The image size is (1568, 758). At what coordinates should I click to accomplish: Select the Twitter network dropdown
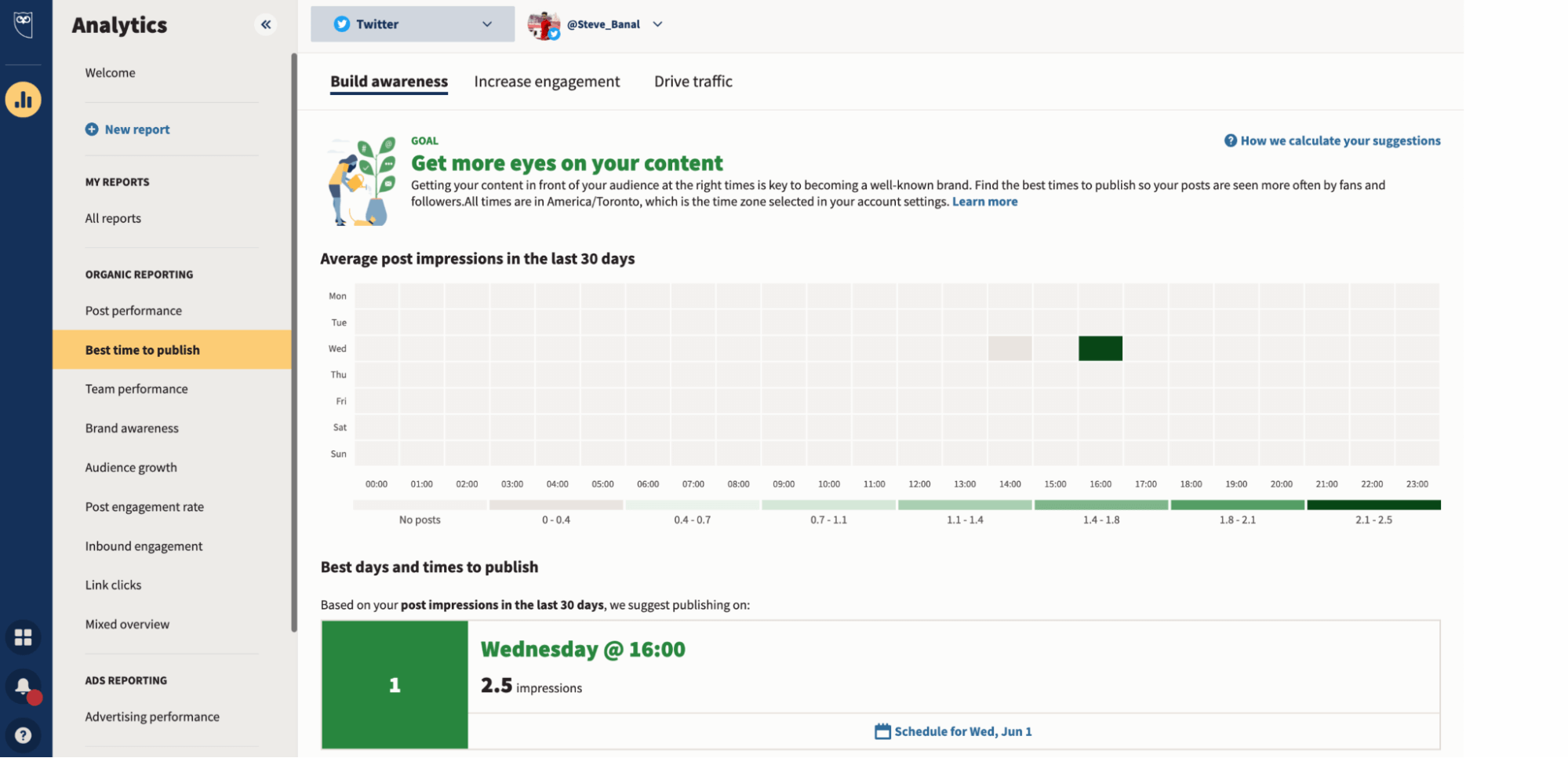click(x=412, y=24)
